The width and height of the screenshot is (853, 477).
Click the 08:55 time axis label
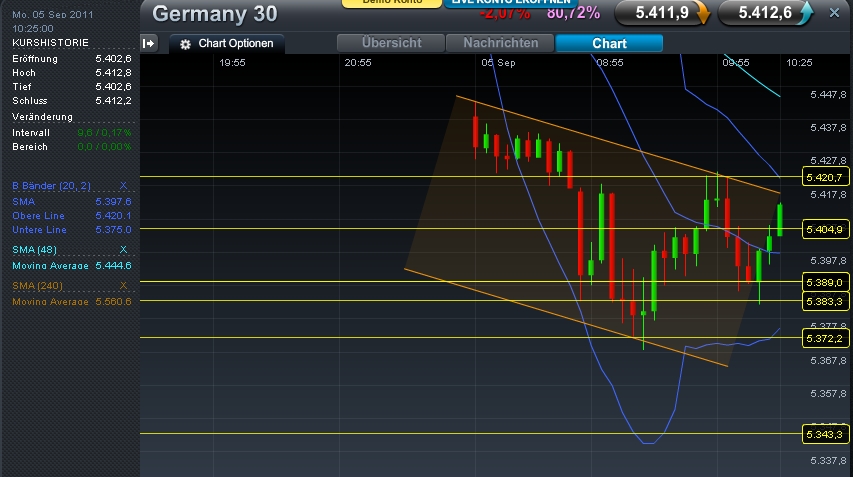[x=610, y=63]
